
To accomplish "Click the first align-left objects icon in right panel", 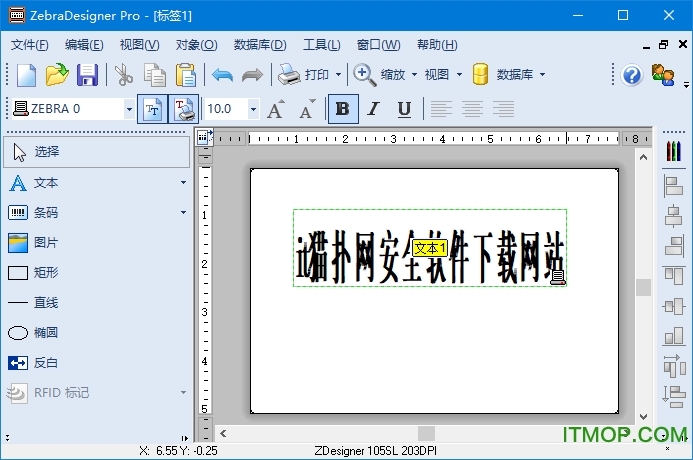I will tap(674, 186).
